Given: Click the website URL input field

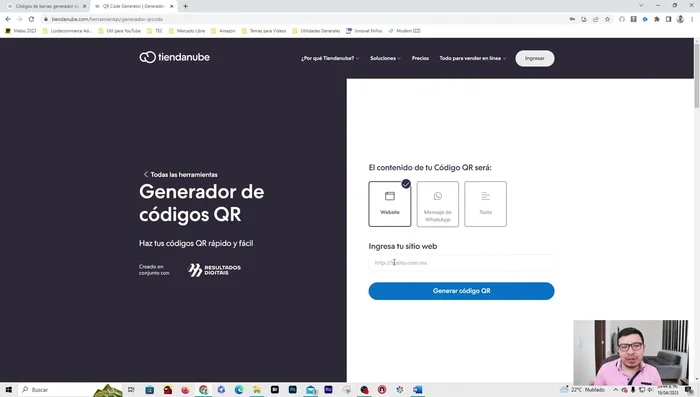Looking at the screenshot, I should [461, 263].
